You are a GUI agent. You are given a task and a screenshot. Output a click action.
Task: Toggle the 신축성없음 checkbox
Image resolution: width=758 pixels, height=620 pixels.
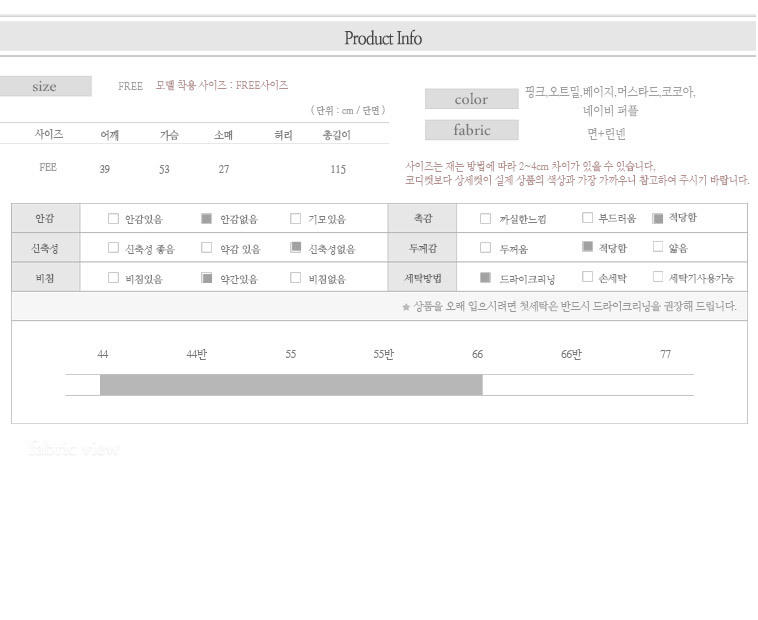[x=296, y=248]
